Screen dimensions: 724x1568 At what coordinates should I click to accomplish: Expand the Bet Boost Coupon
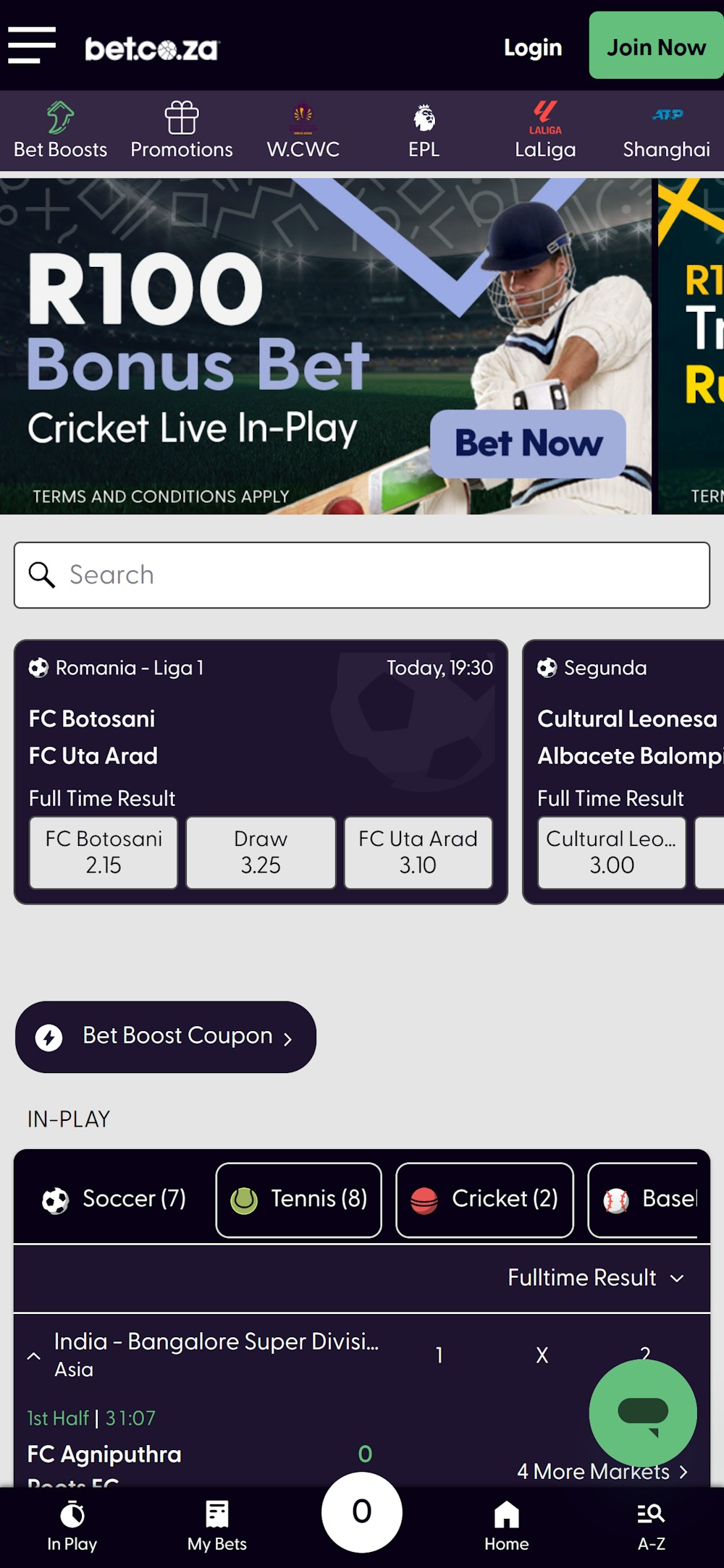(x=165, y=1036)
